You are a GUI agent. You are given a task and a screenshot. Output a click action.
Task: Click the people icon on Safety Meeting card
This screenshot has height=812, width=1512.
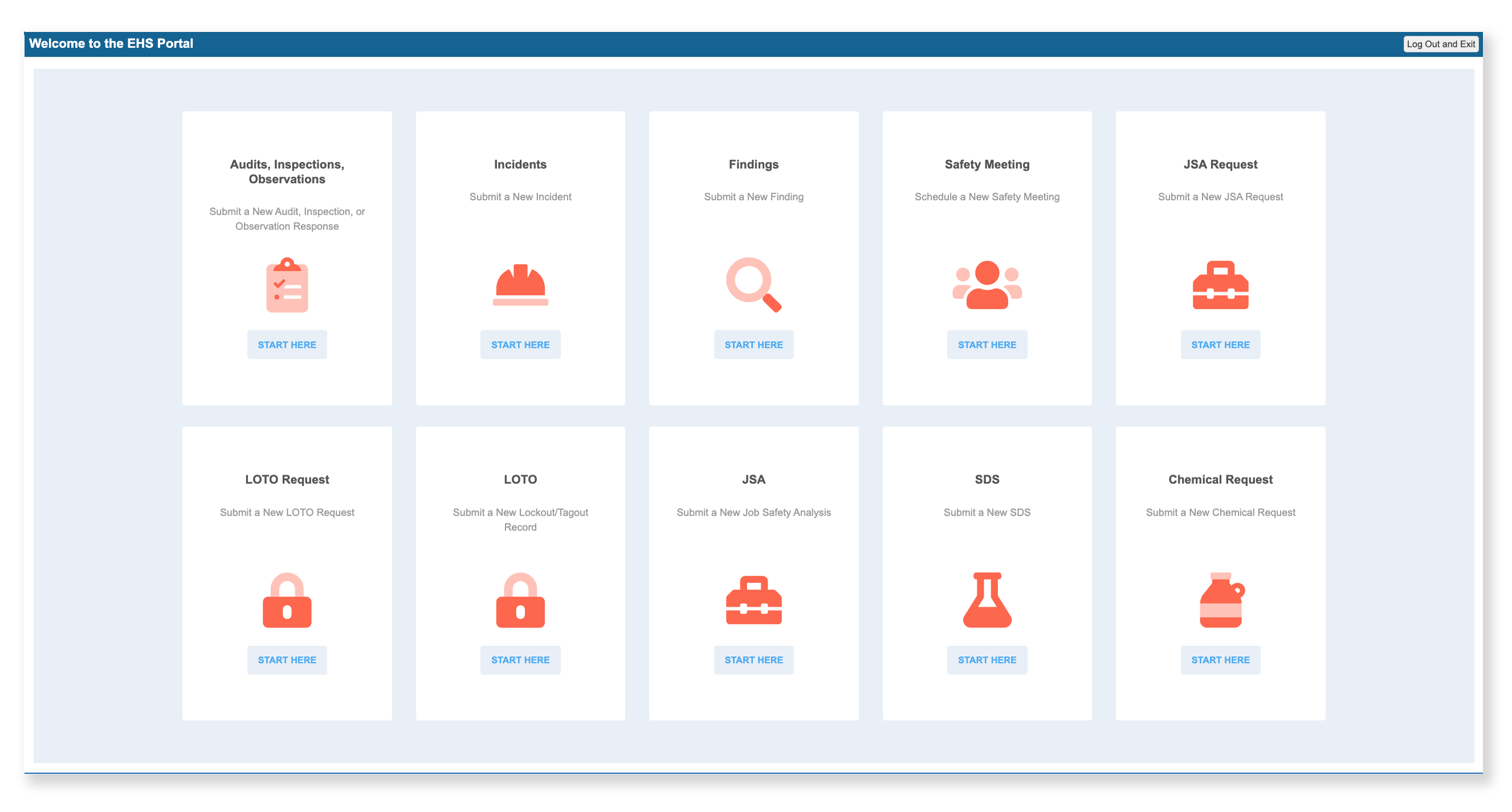click(987, 285)
